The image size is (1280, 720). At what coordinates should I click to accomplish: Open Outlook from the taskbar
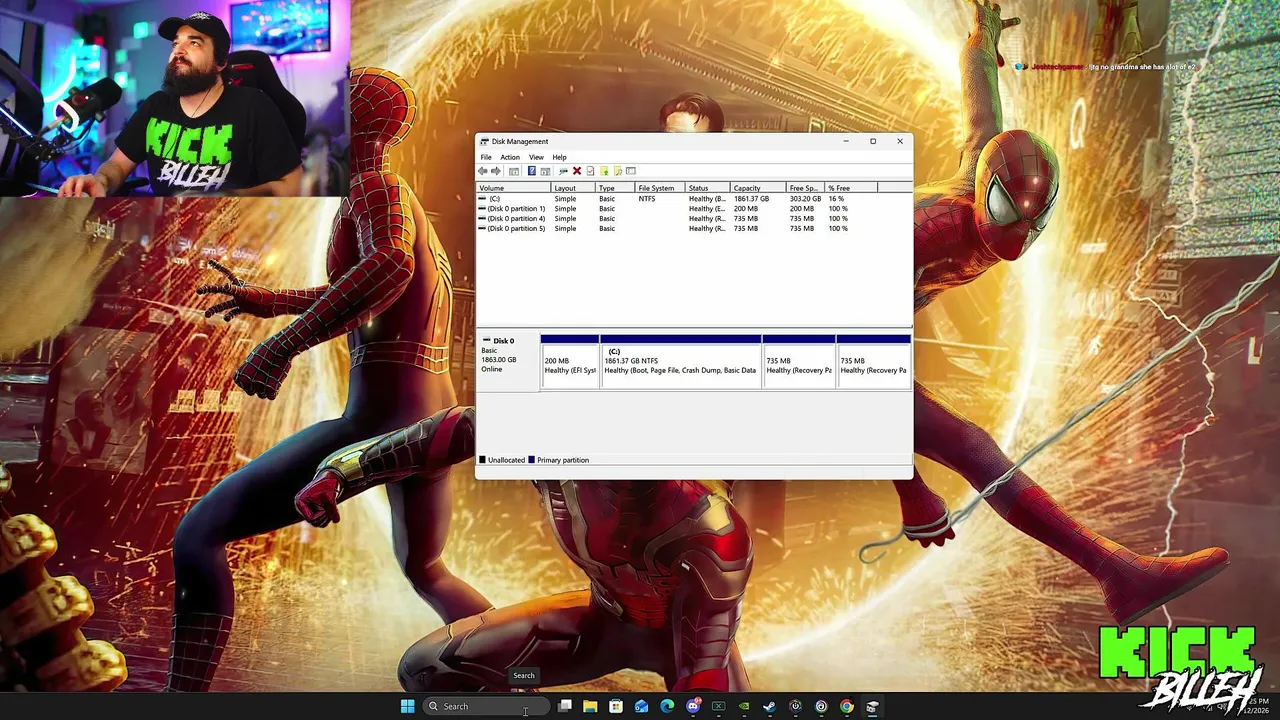641,706
